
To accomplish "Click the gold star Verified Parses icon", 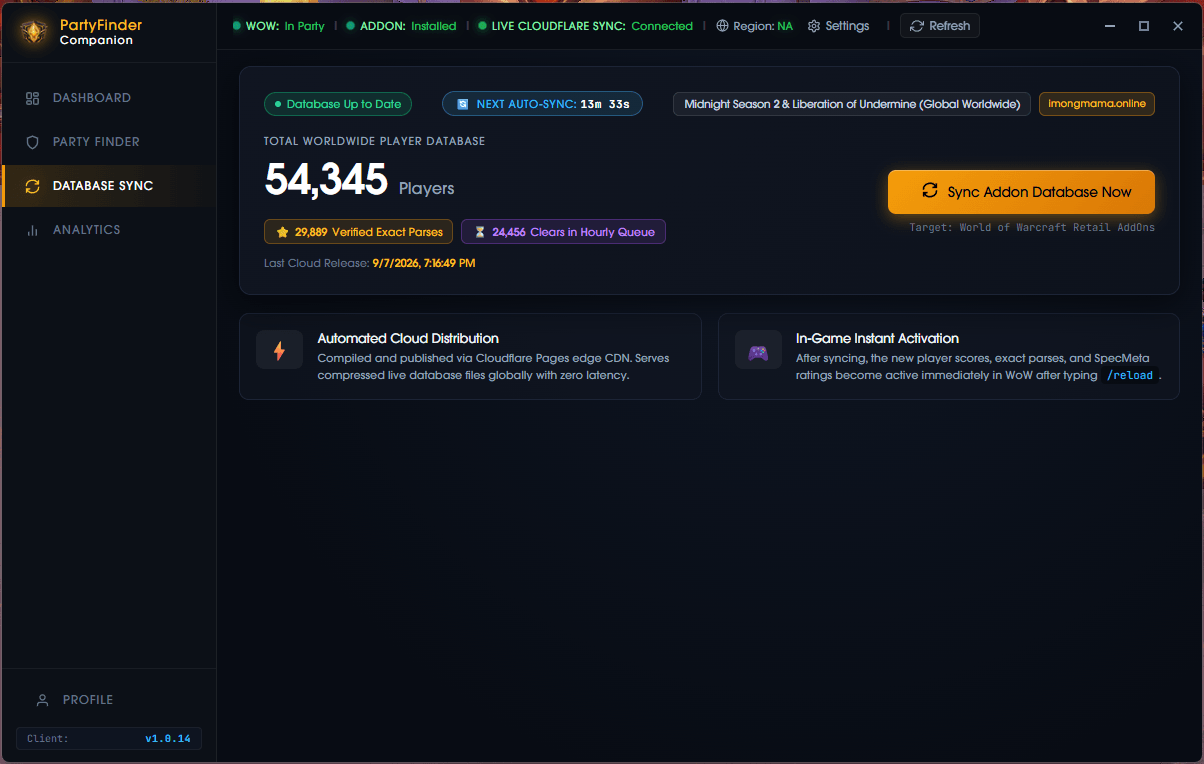I will (x=283, y=232).
